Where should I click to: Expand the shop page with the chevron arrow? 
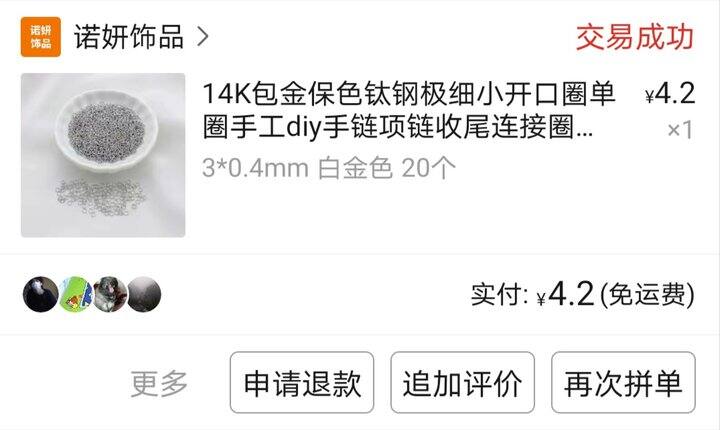(x=202, y=37)
